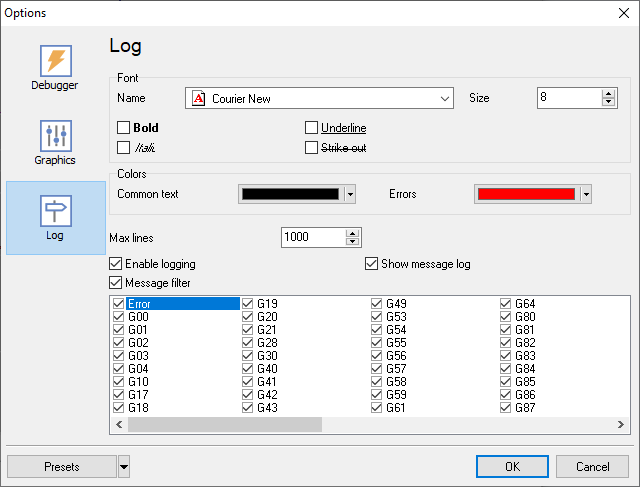Decrease the font Size value

click(609, 102)
